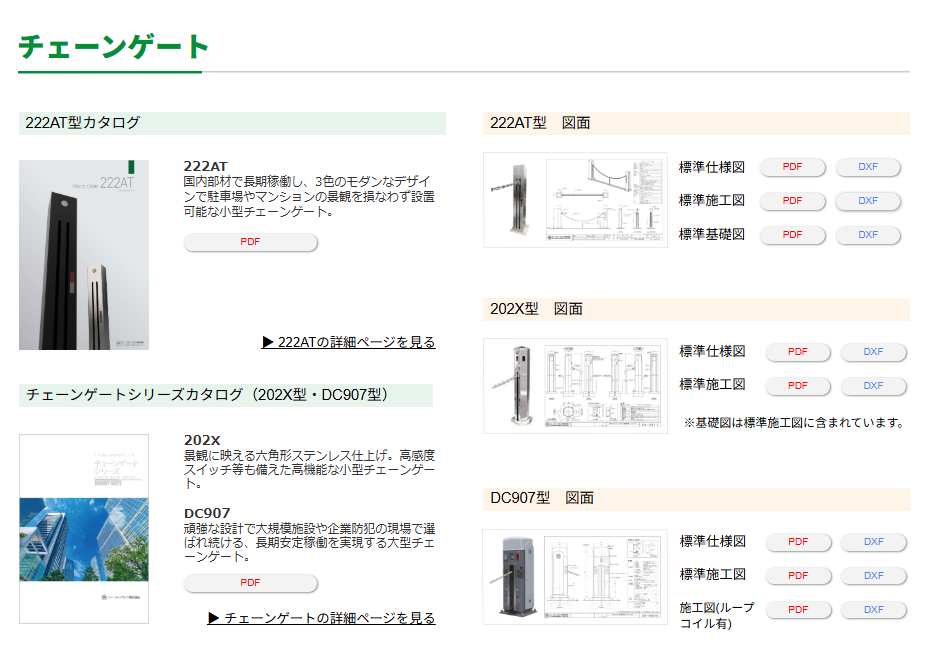Download DC907 施工図(ループコイル有) PDF
The image size is (933, 655).
tap(798, 610)
